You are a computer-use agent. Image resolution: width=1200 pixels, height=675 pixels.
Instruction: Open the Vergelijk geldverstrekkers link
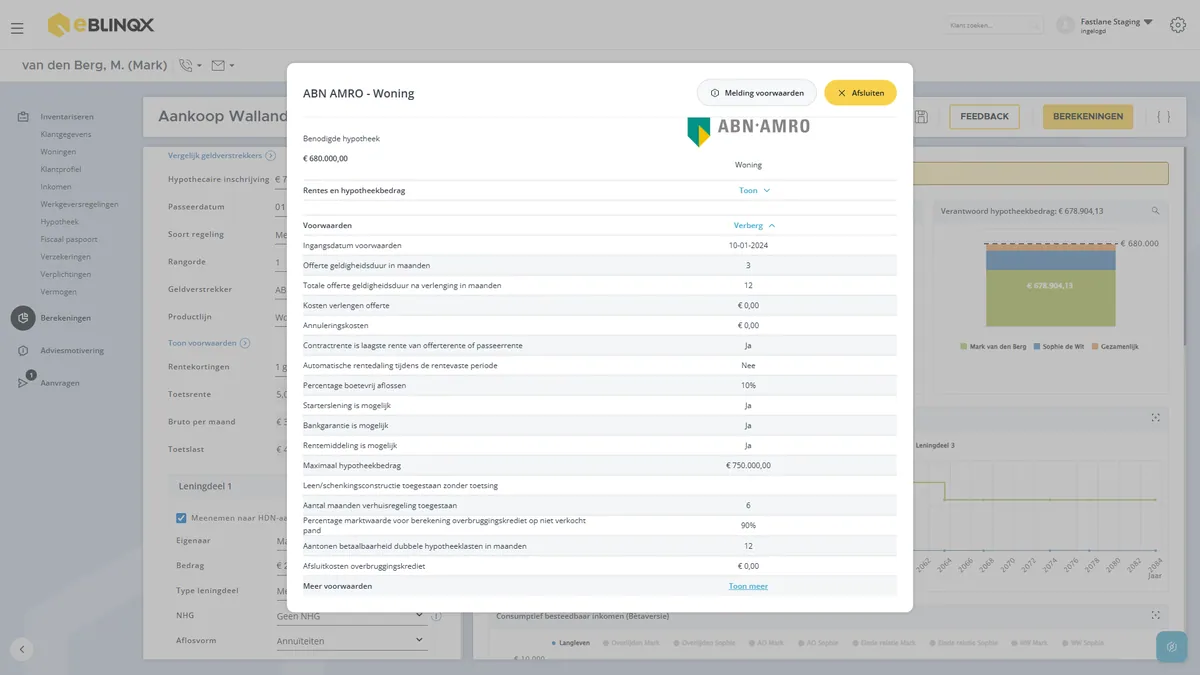pyautogui.click(x=221, y=156)
